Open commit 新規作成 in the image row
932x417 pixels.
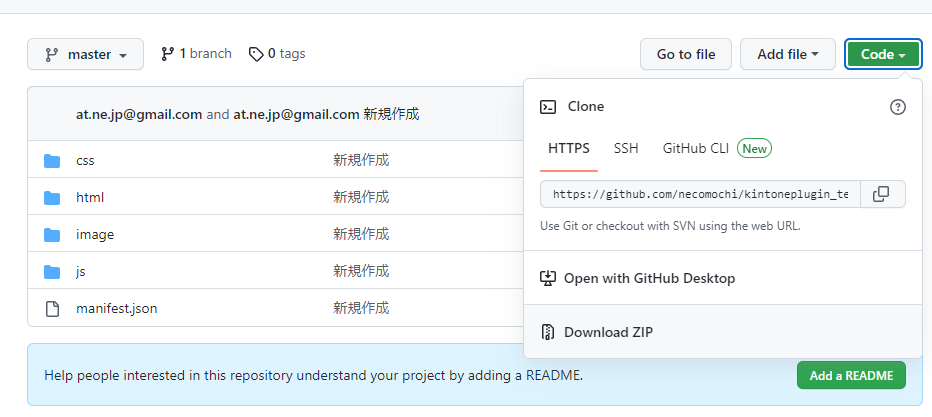coord(361,234)
